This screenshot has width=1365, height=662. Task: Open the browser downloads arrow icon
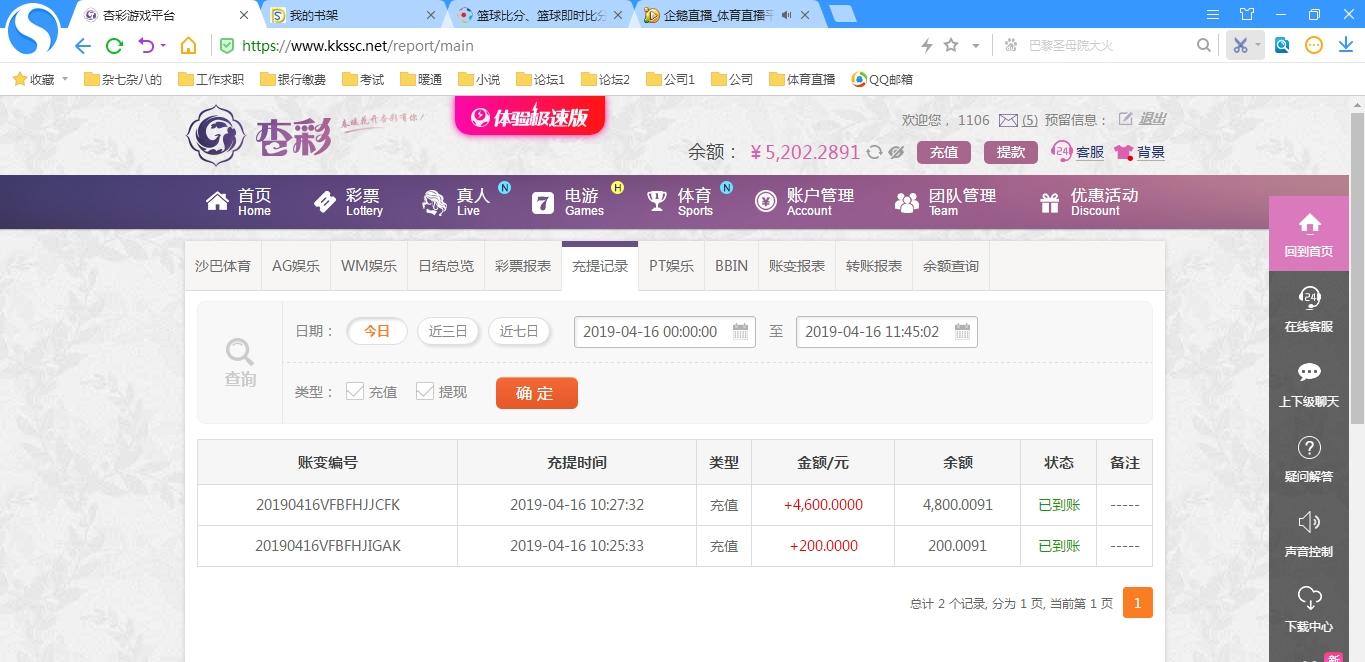tap(1345, 45)
